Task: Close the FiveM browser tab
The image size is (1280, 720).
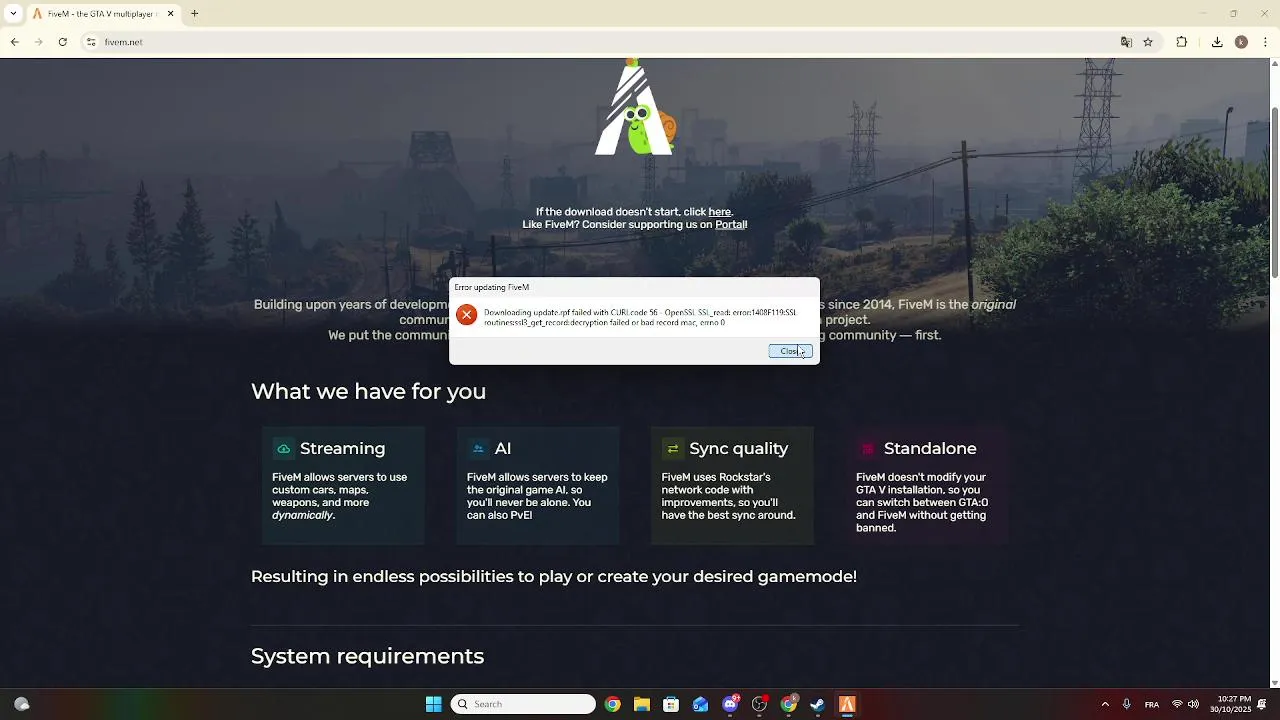Action: 170,14
